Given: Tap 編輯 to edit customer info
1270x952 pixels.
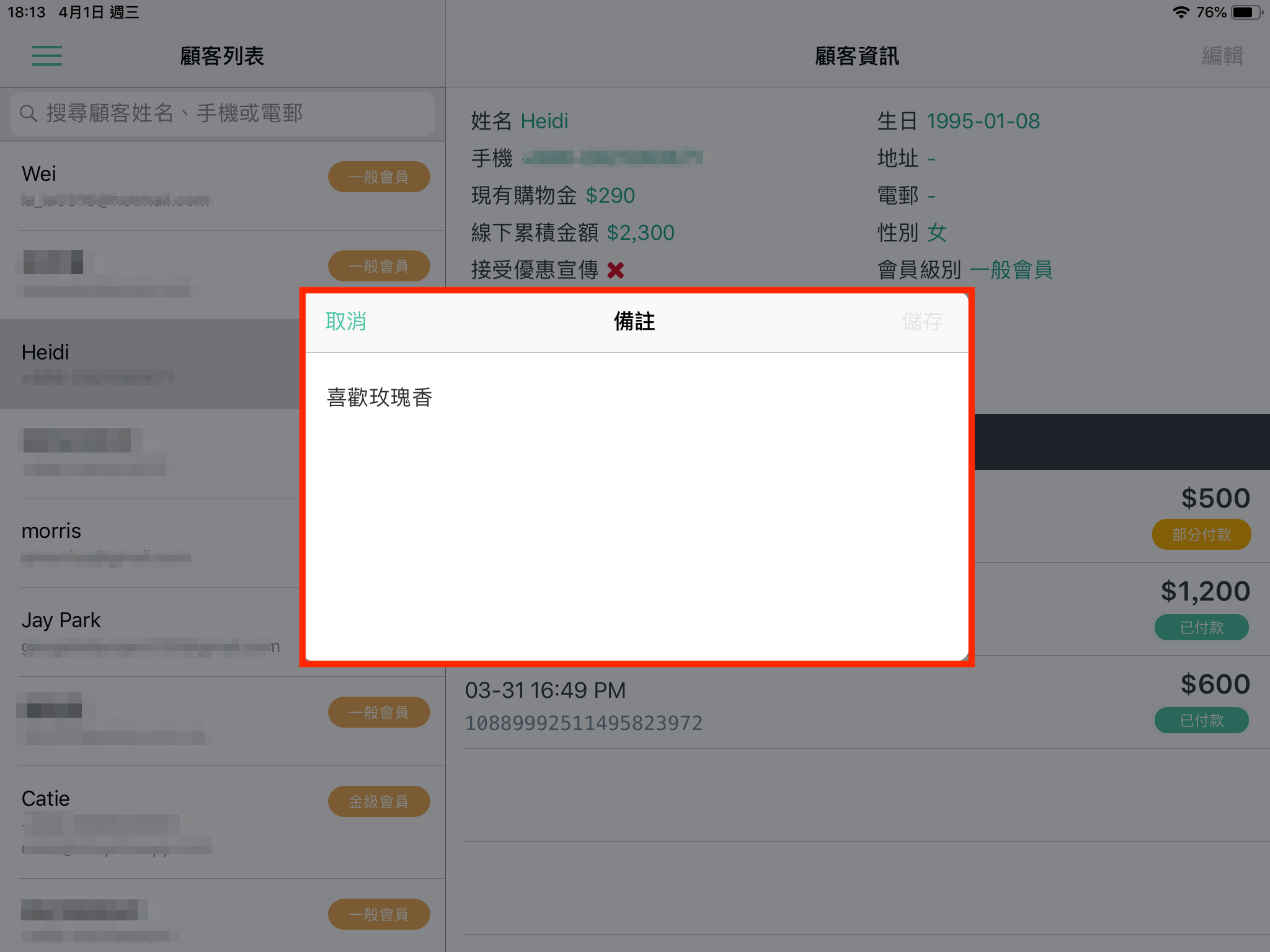Looking at the screenshot, I should pyautogui.click(x=1222, y=56).
